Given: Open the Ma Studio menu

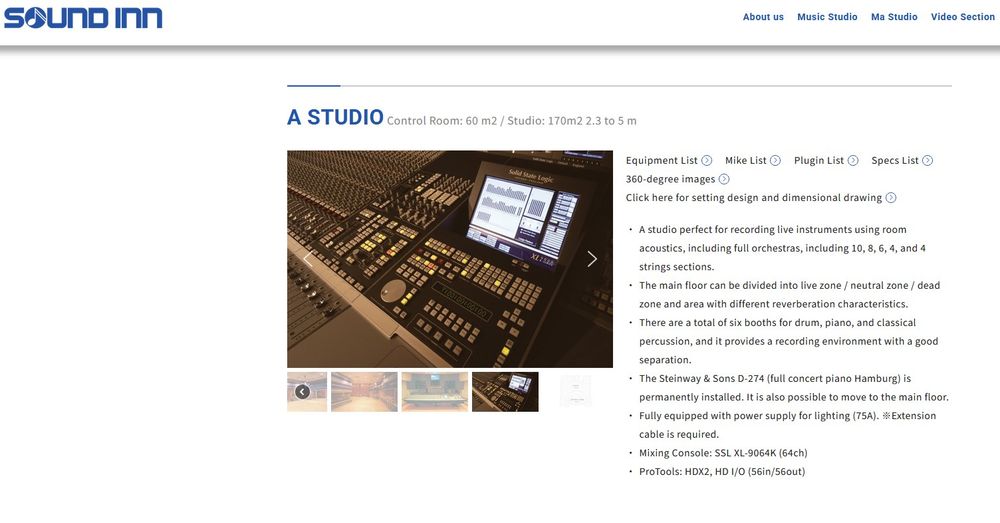Looking at the screenshot, I should coord(894,17).
